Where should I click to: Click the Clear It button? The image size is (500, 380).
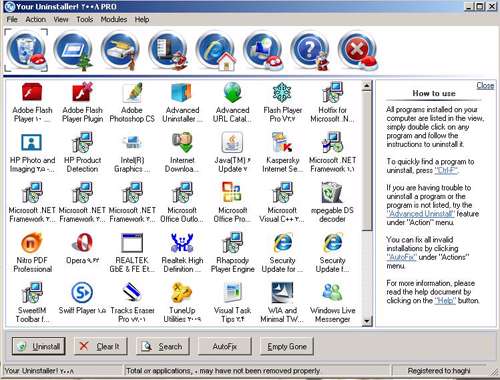[101, 346]
